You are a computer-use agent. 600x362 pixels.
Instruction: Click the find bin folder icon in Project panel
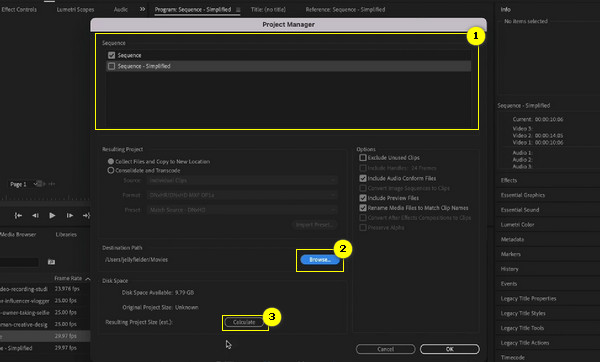(x=51, y=262)
